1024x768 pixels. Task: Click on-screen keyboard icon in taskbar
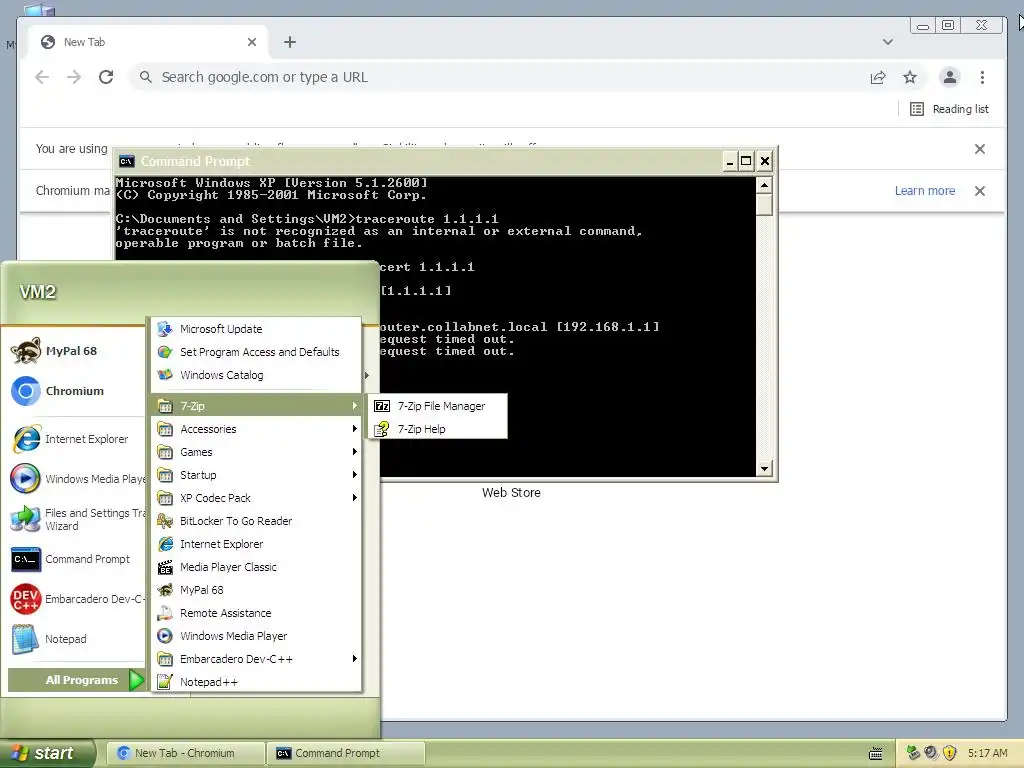coord(876,754)
